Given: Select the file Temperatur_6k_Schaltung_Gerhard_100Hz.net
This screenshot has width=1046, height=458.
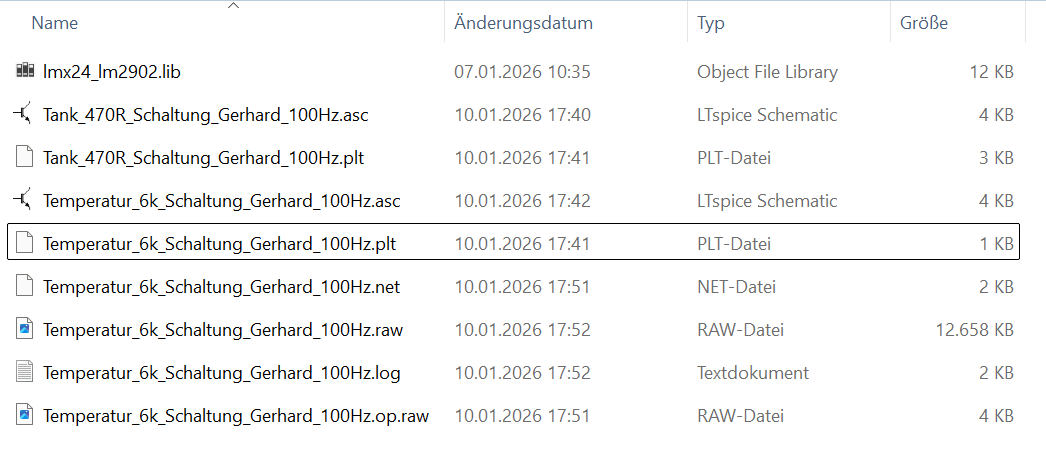Looking at the screenshot, I should [221, 287].
